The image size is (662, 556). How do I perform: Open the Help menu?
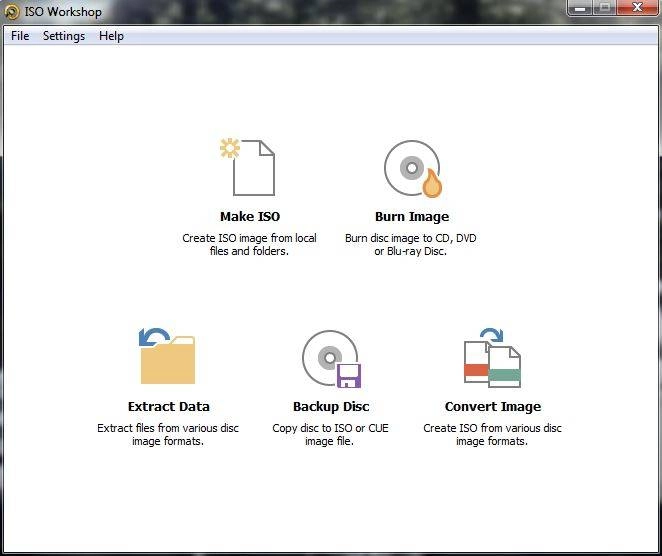111,36
